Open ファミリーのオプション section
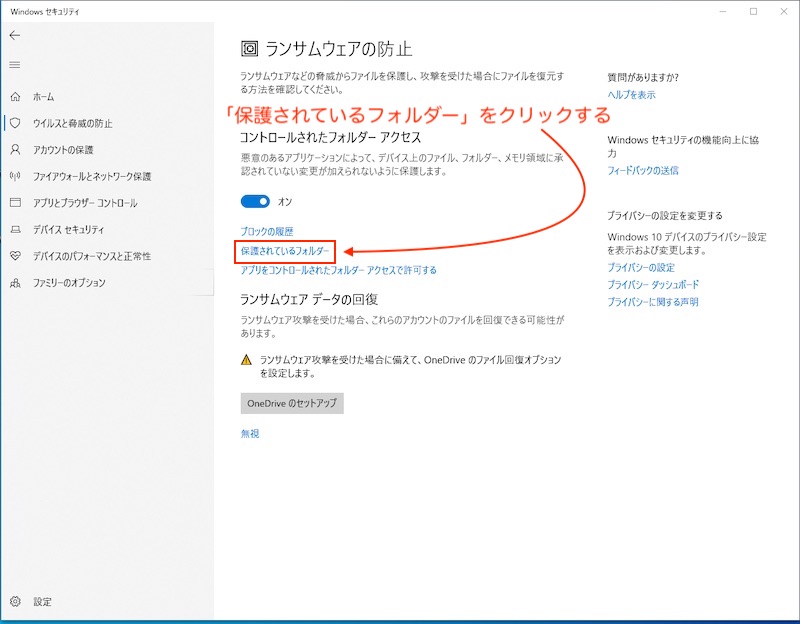 pyautogui.click(x=69, y=283)
